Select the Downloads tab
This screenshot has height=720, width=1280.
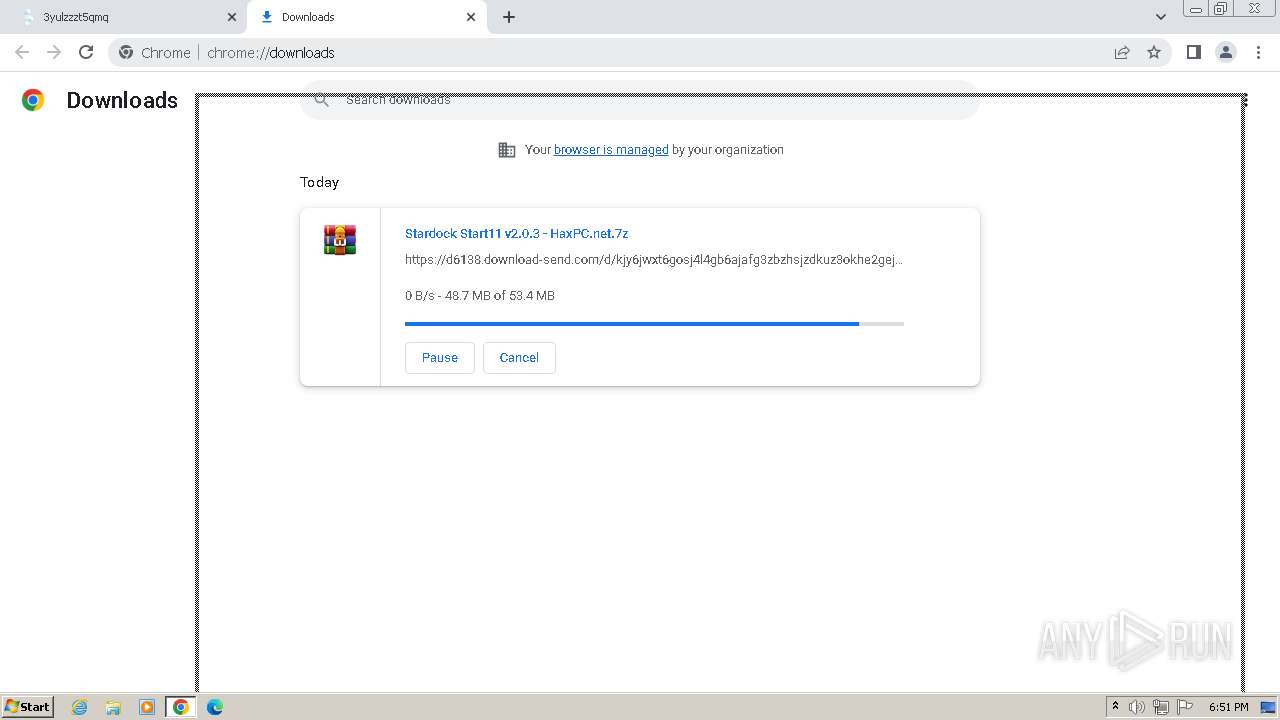[x=367, y=17]
